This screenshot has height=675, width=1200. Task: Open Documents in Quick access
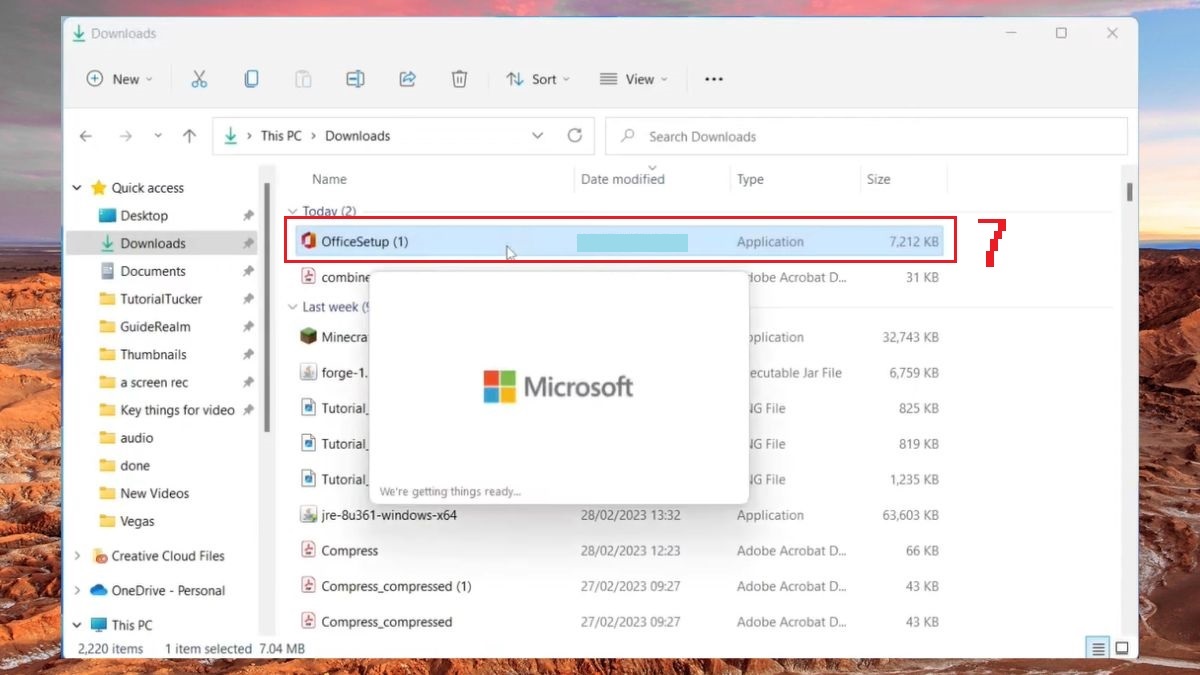pos(153,271)
